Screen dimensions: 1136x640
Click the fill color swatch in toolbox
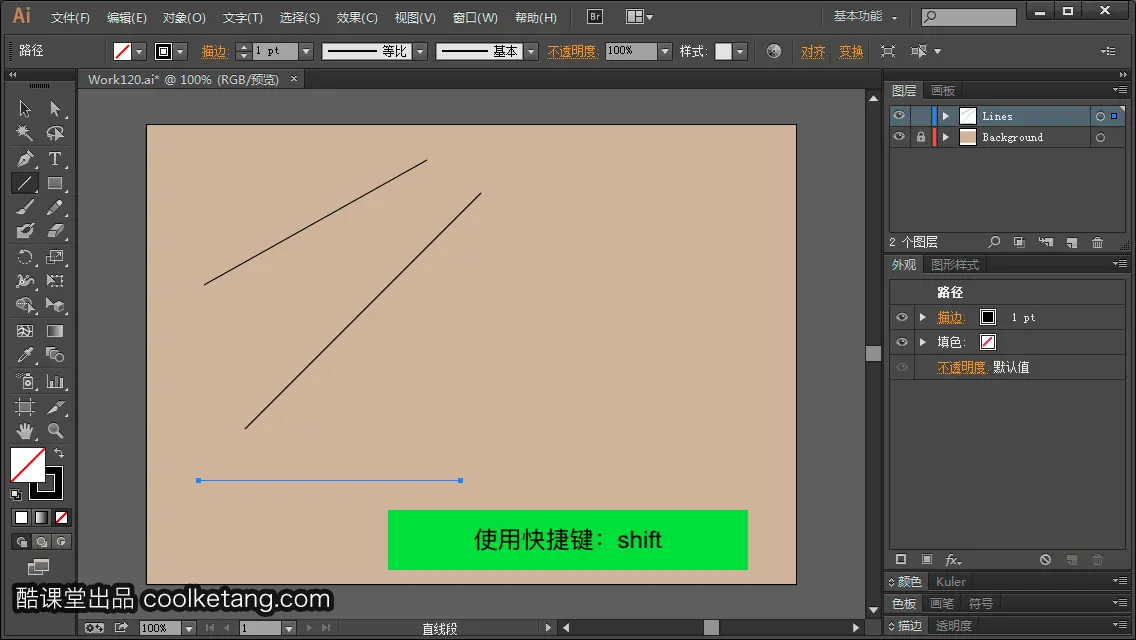pyautogui.click(x=26, y=464)
